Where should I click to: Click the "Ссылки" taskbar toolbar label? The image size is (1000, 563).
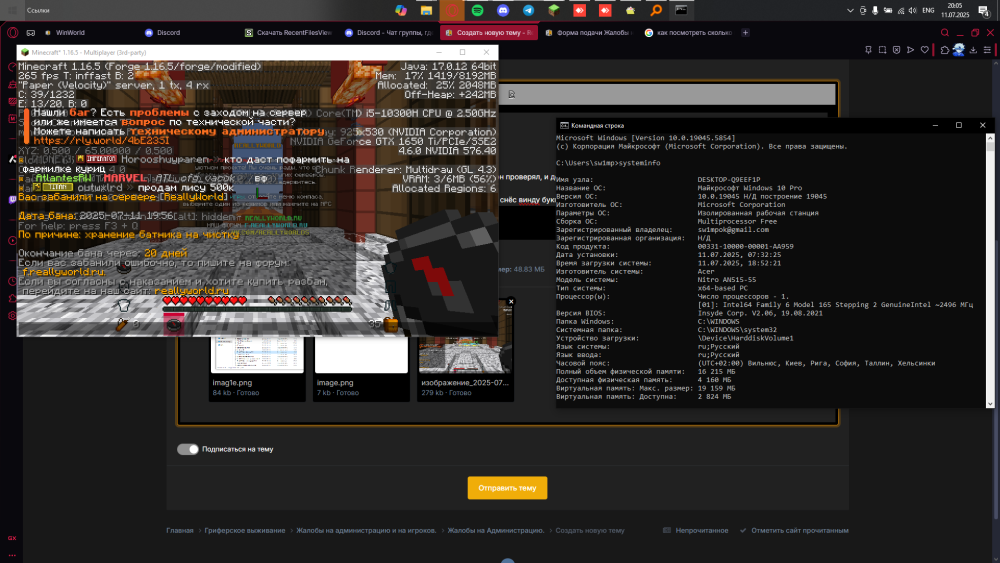38,10
